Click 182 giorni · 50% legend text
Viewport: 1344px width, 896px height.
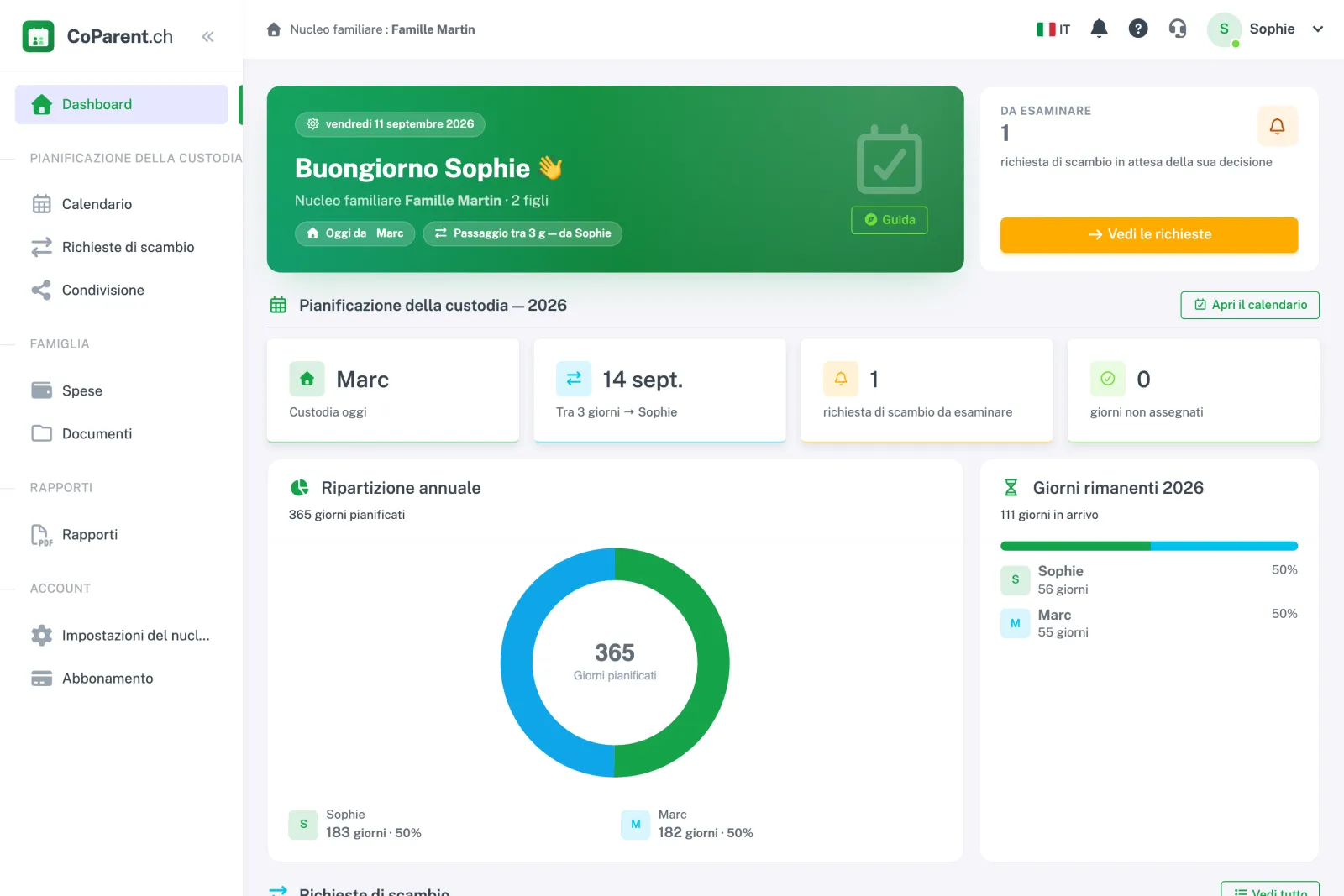706,833
